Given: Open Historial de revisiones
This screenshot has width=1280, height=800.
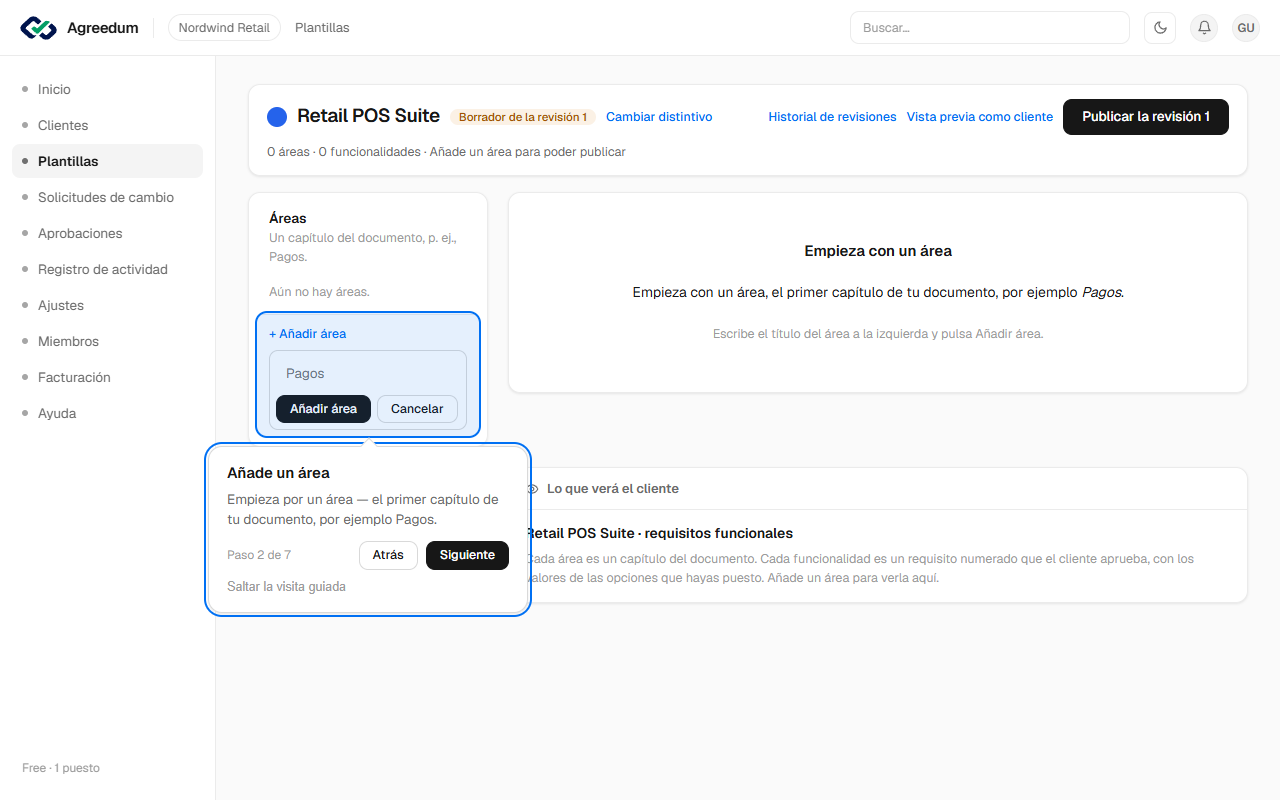Looking at the screenshot, I should pos(832,117).
